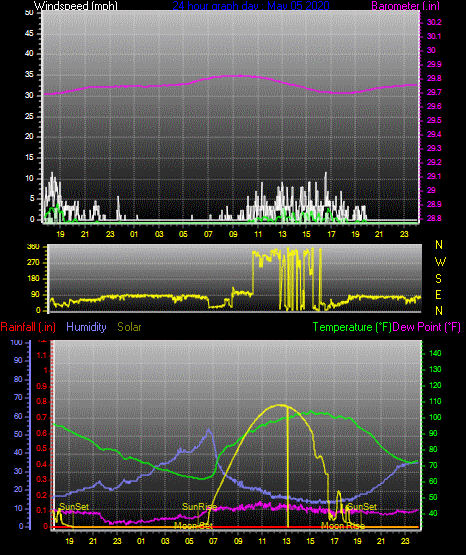Select the "W" compass direction label

pos(440,262)
